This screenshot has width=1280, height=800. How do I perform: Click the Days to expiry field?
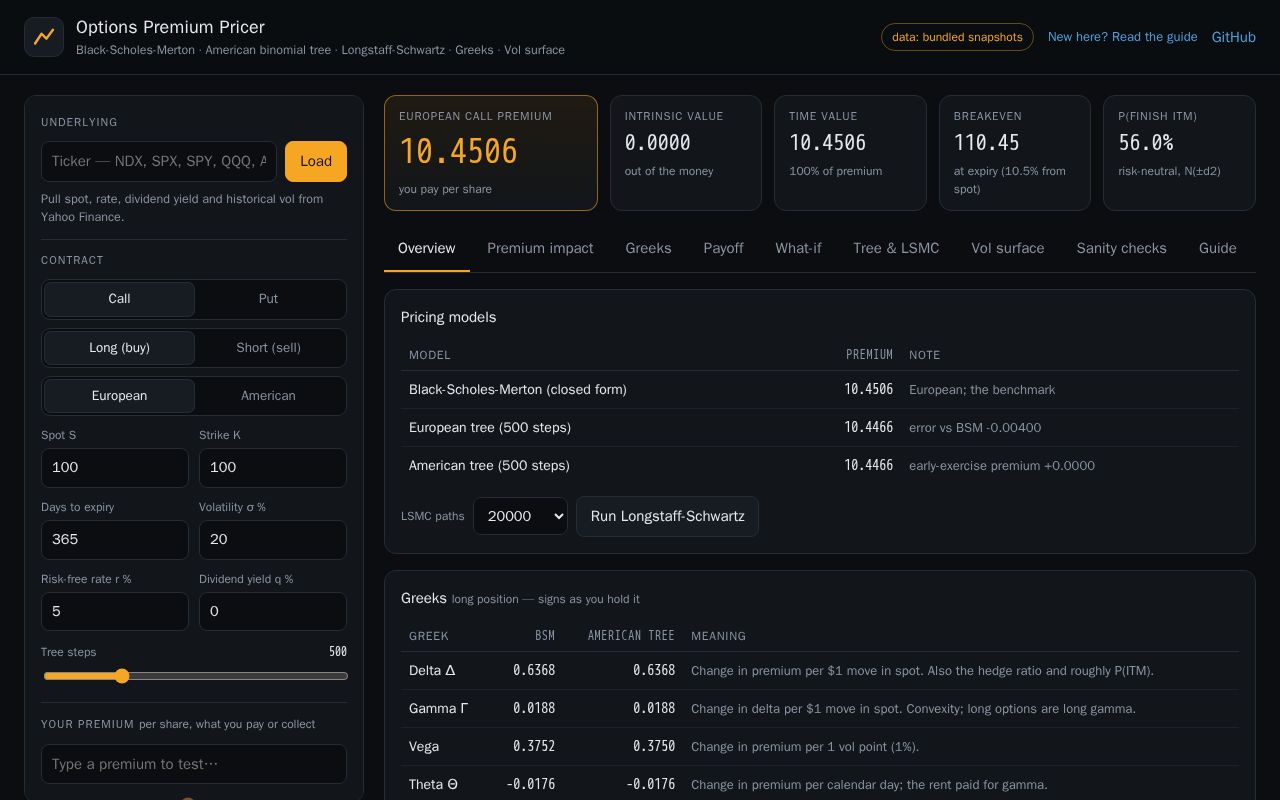[x=115, y=540]
